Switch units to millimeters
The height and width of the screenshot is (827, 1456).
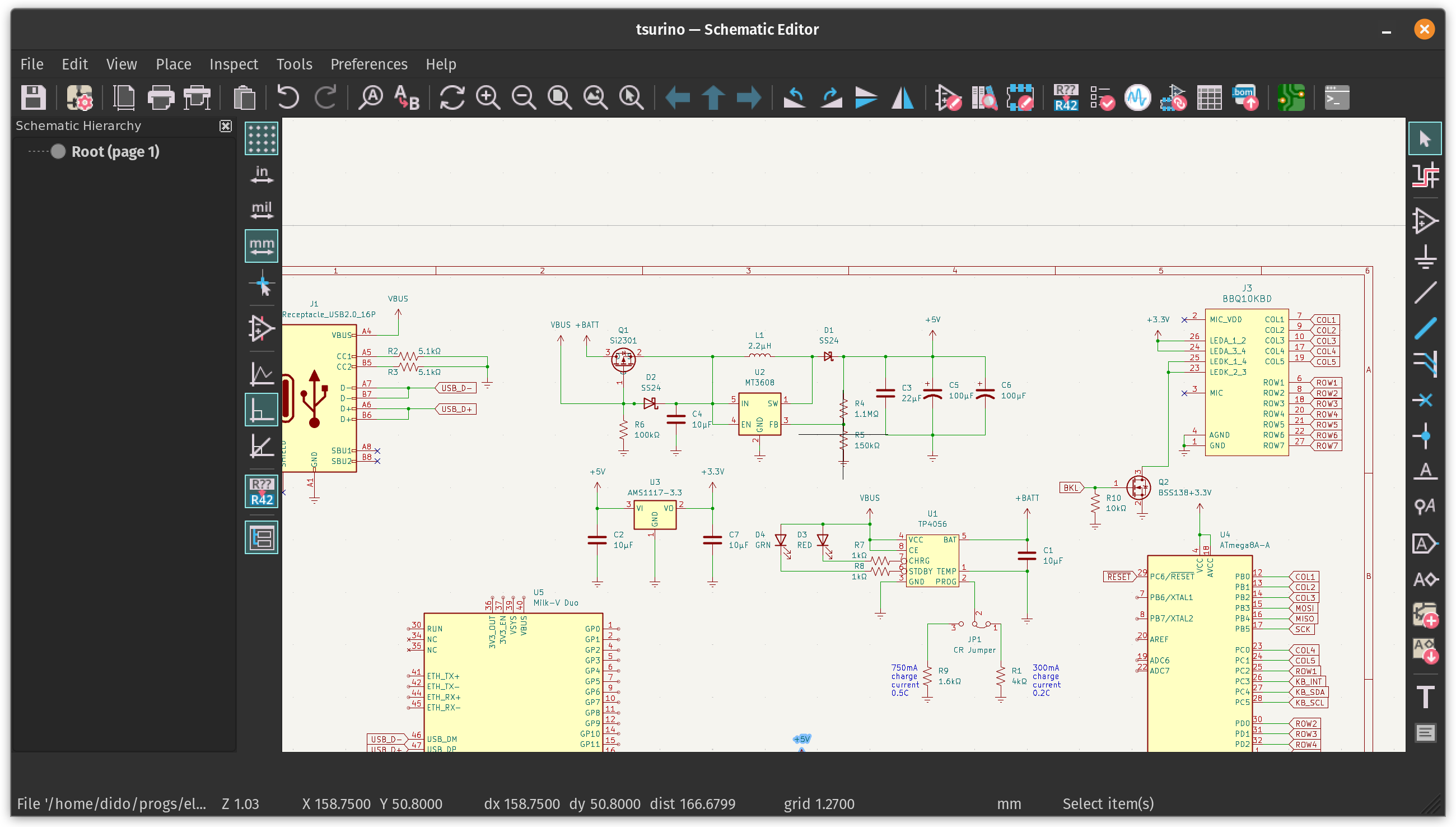[x=261, y=246]
